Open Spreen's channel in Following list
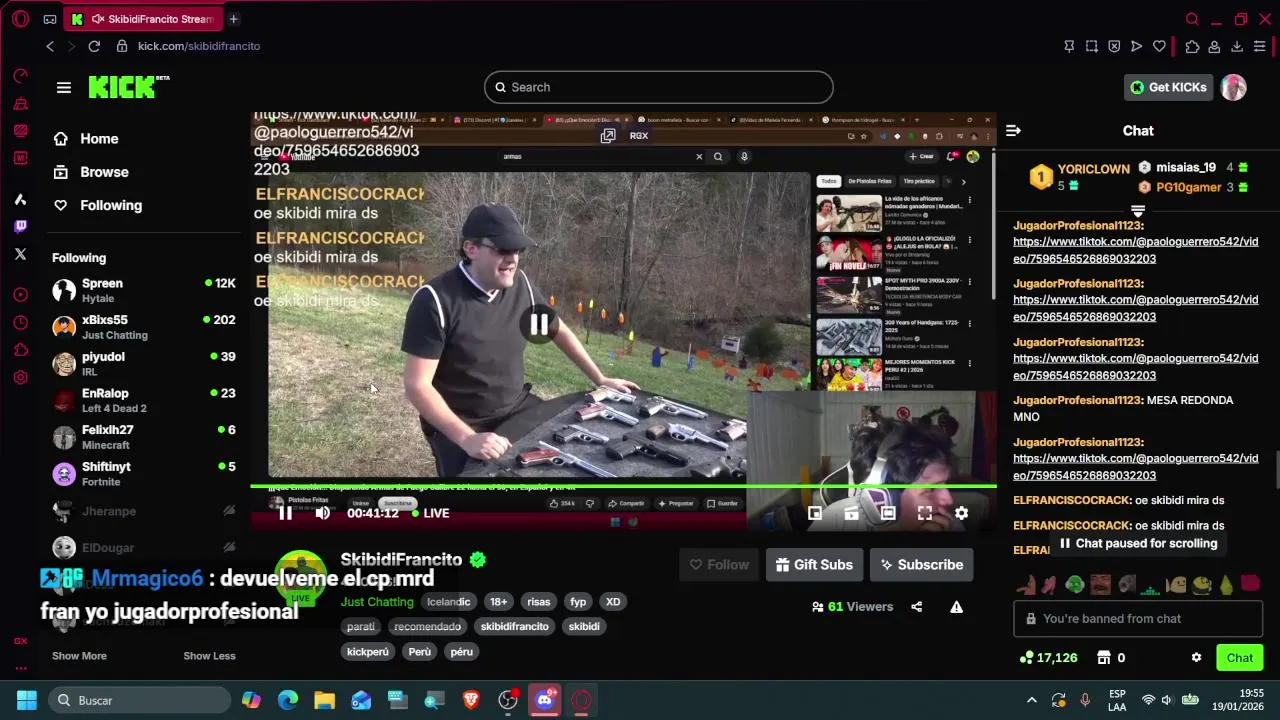This screenshot has height=720, width=1280. pyautogui.click(x=144, y=290)
